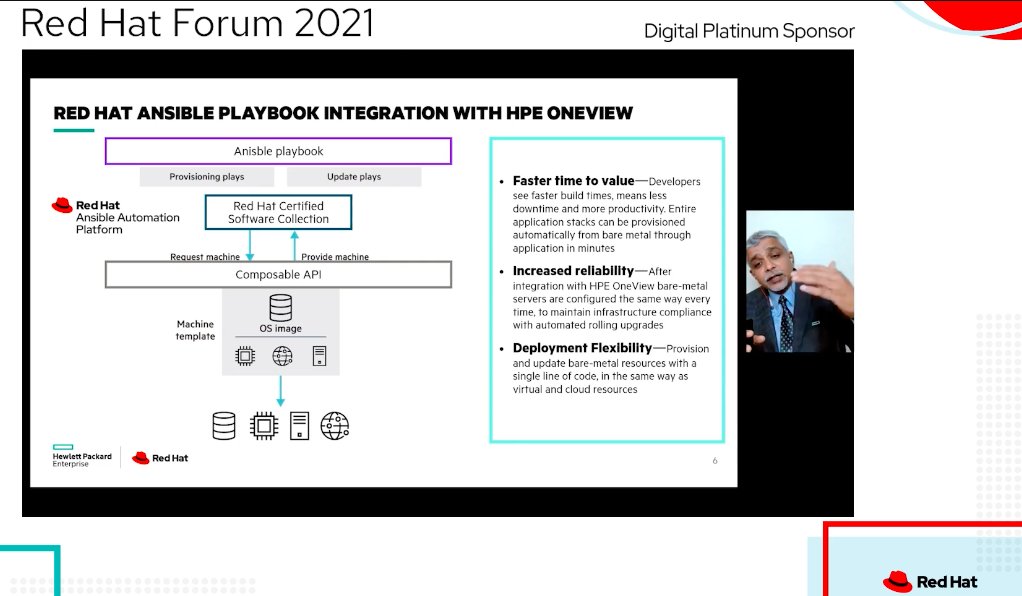Click the Red Hat logo at page bottom right
Viewport: 1022px width, 596px height.
(930, 581)
